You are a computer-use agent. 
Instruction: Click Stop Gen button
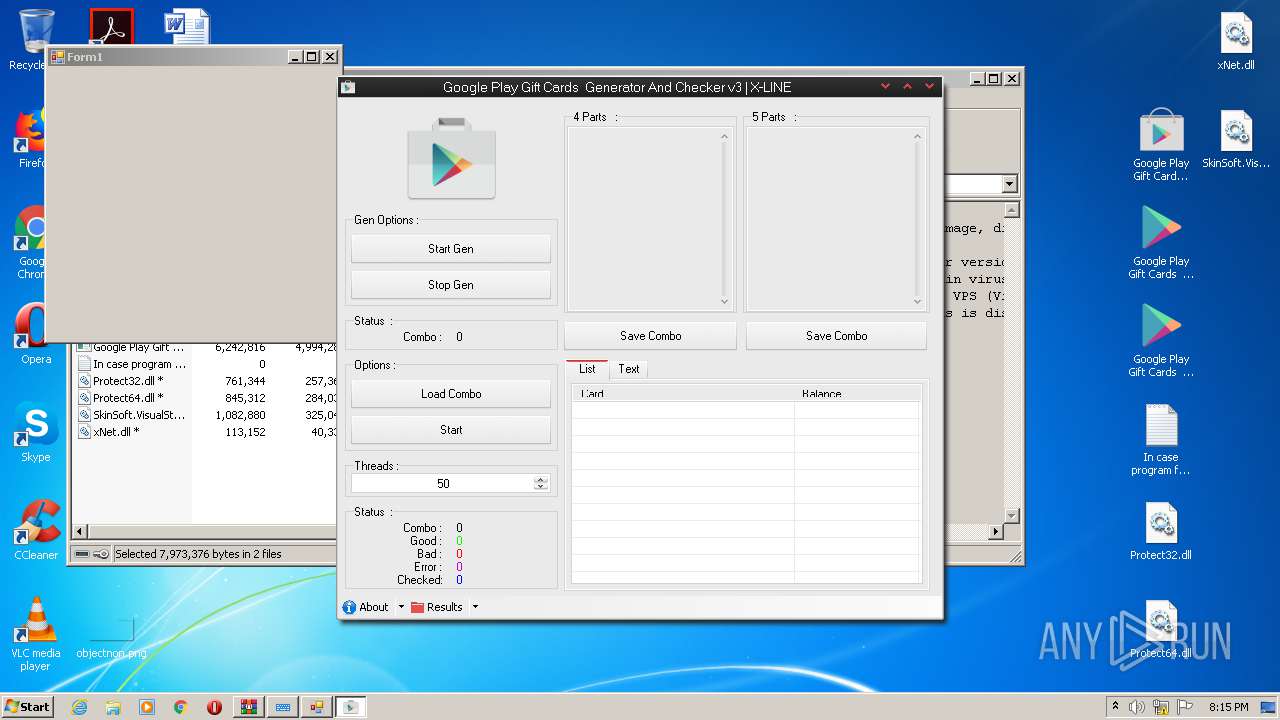451,285
